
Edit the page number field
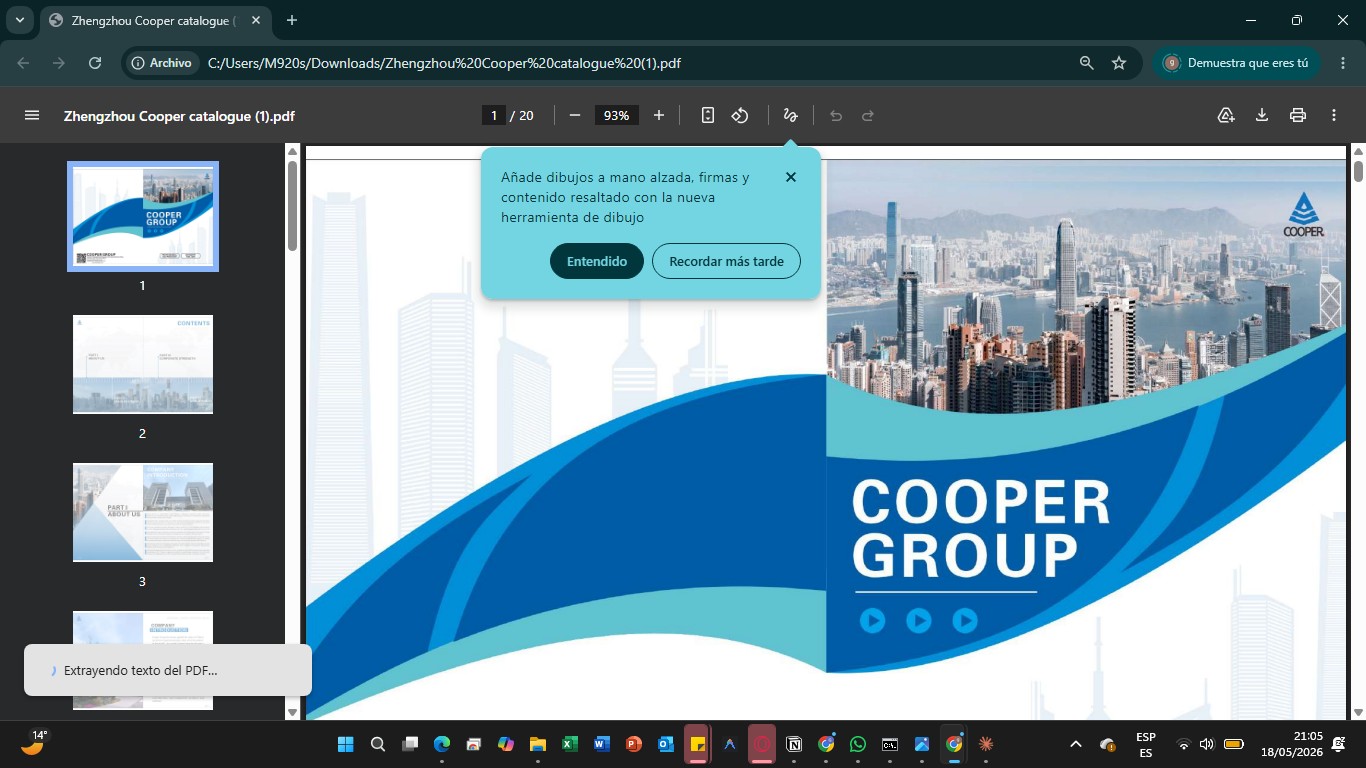(x=493, y=115)
